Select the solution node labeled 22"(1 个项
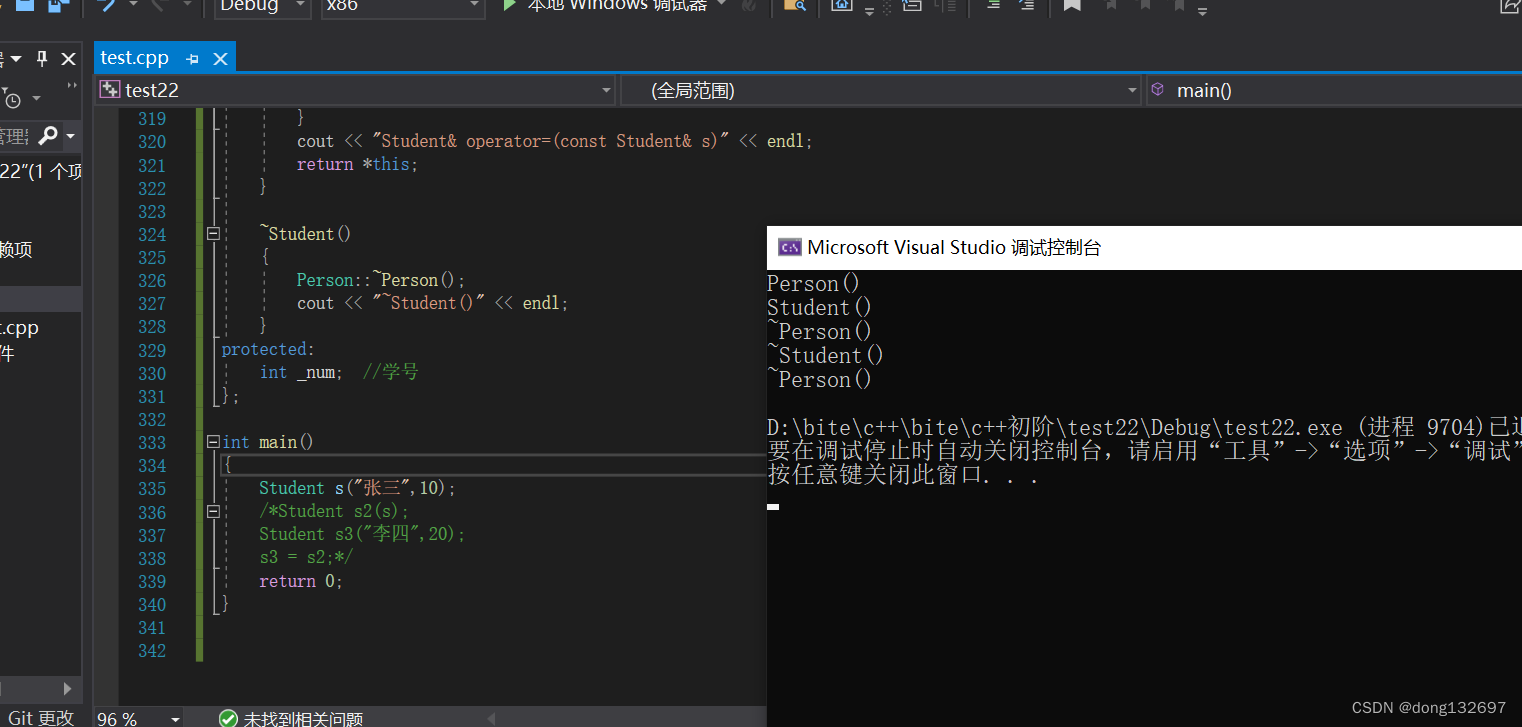Viewport: 1522px width, 727px height. (x=41, y=171)
